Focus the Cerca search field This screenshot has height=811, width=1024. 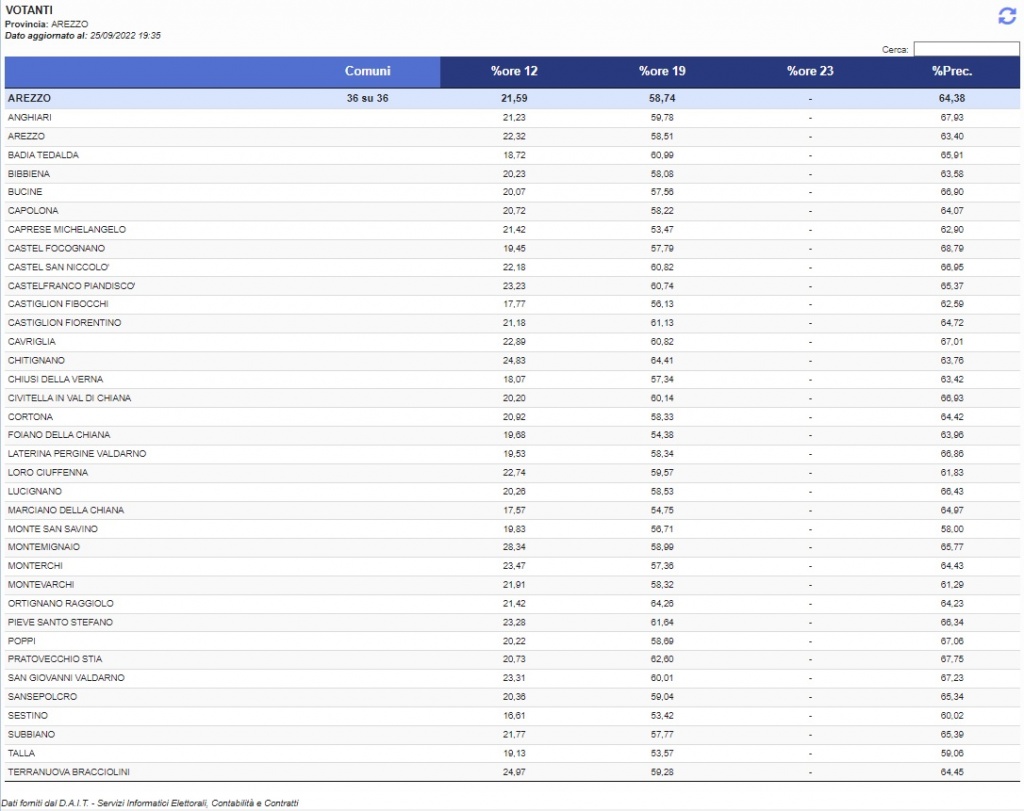tap(966, 49)
